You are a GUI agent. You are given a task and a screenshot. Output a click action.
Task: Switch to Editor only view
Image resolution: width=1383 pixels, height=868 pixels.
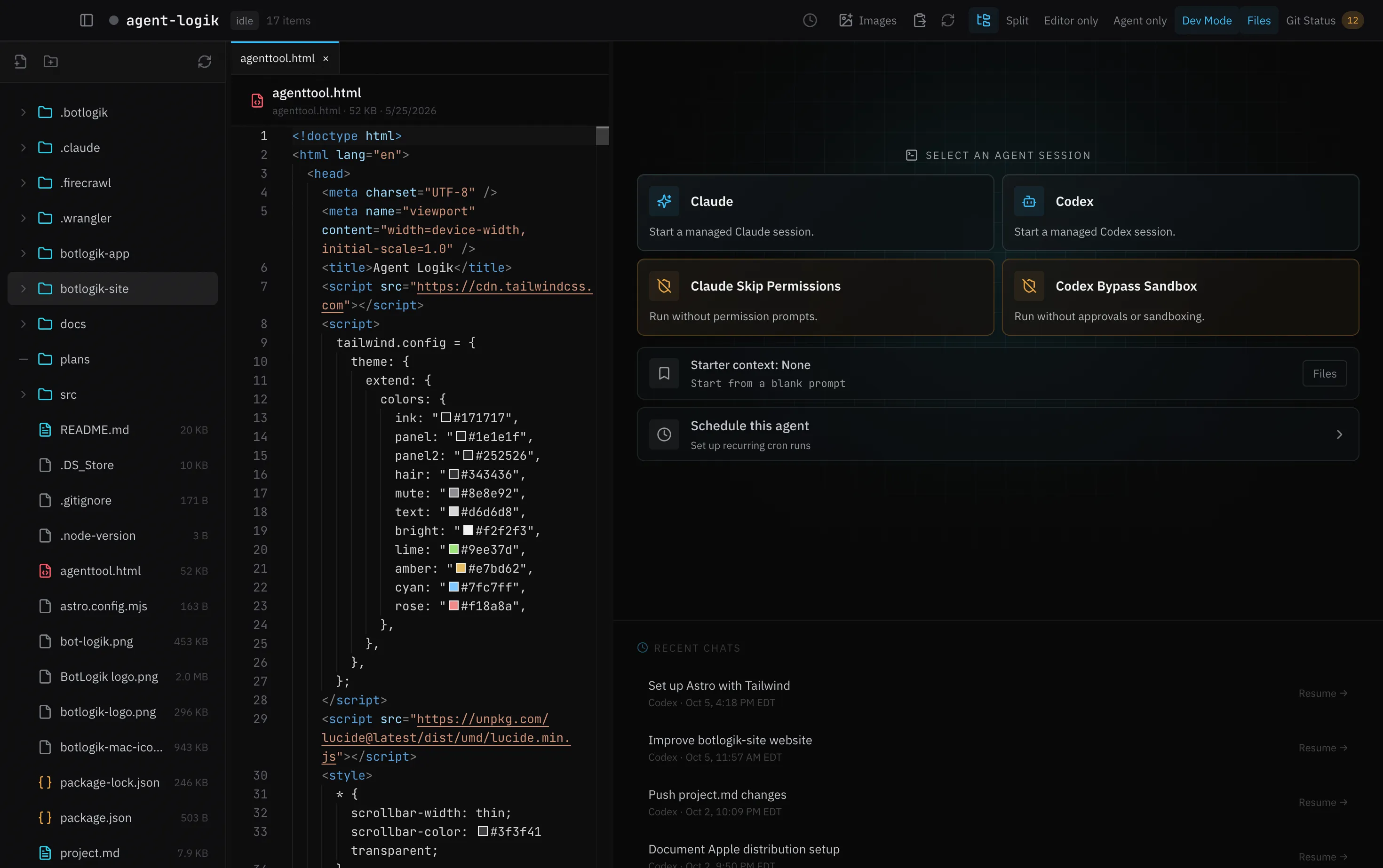[1071, 21]
